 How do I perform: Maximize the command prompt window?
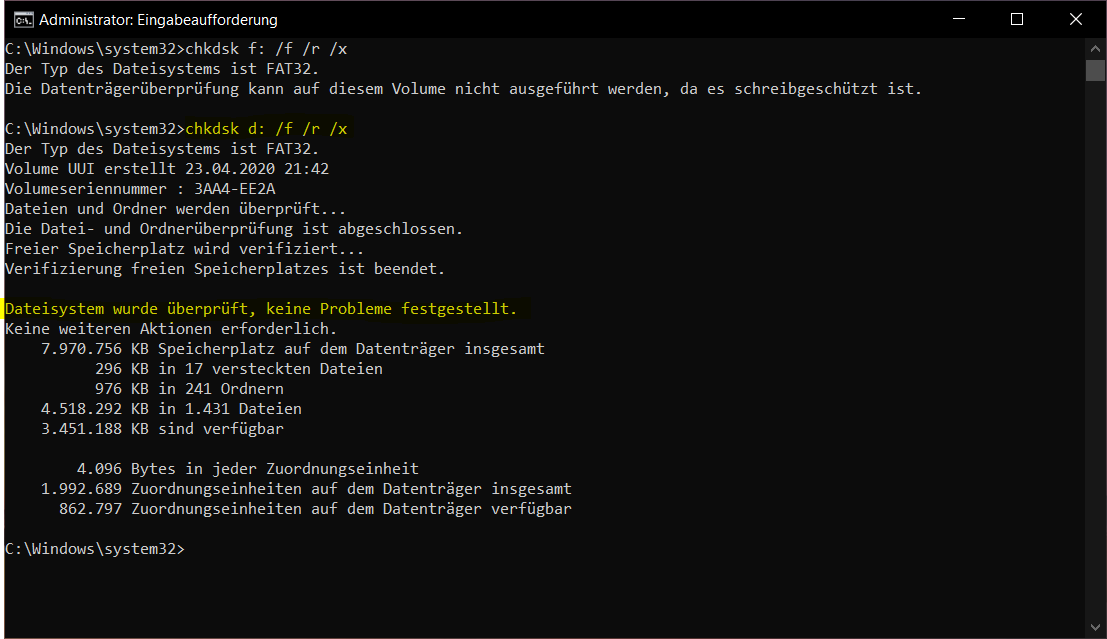coord(1017,19)
